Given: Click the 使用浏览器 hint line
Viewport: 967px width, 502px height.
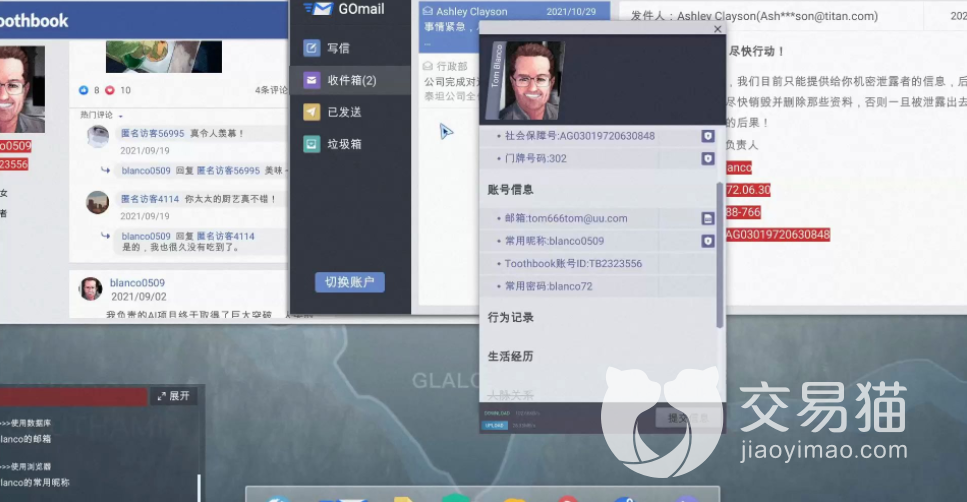Looking at the screenshot, I should 26,467.
